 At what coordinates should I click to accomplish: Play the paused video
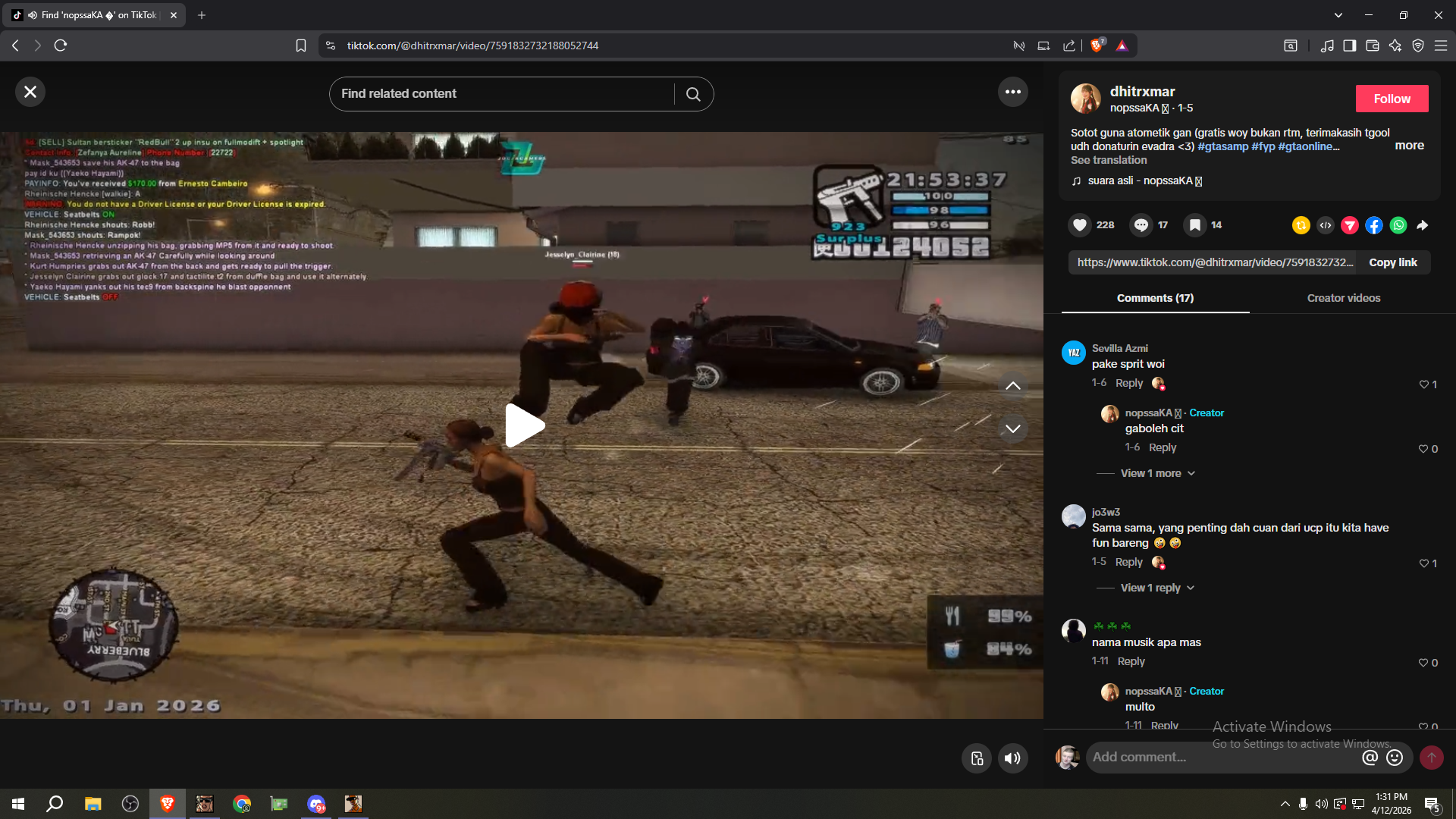click(x=524, y=425)
